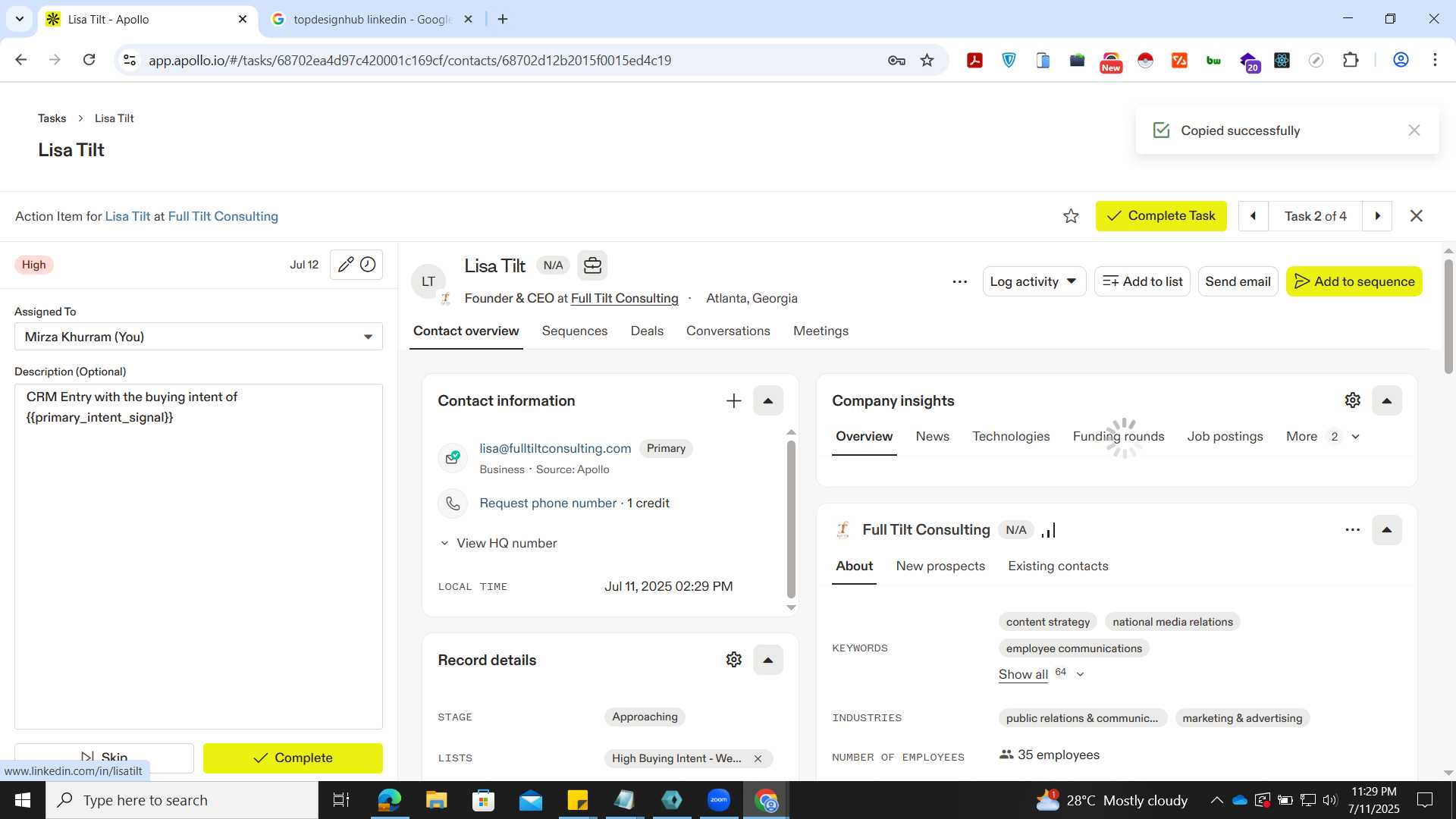The height and width of the screenshot is (819, 1456).
Task: Click Add to list button
Action: tap(1142, 281)
